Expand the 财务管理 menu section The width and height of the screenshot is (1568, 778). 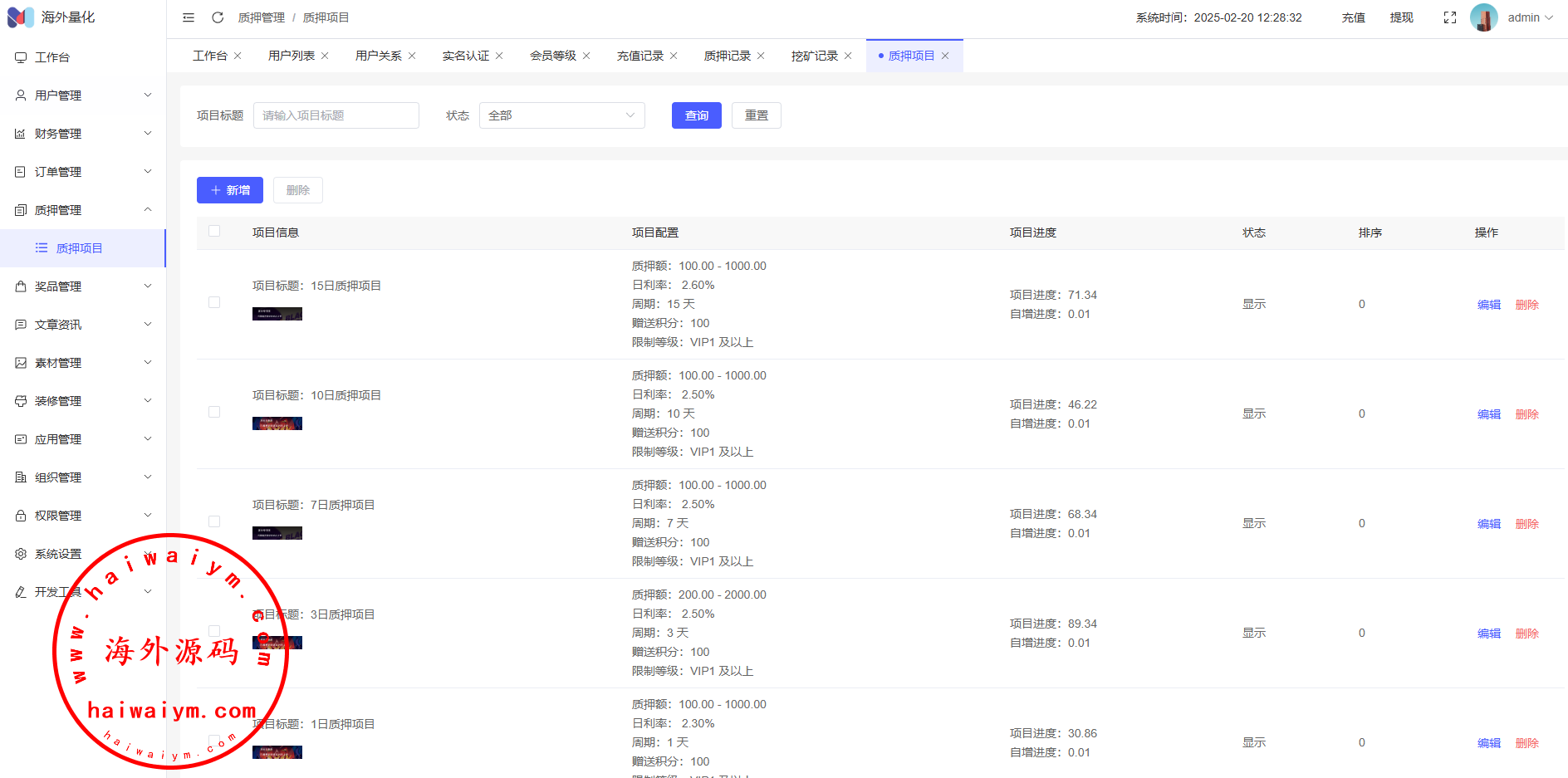click(x=83, y=134)
